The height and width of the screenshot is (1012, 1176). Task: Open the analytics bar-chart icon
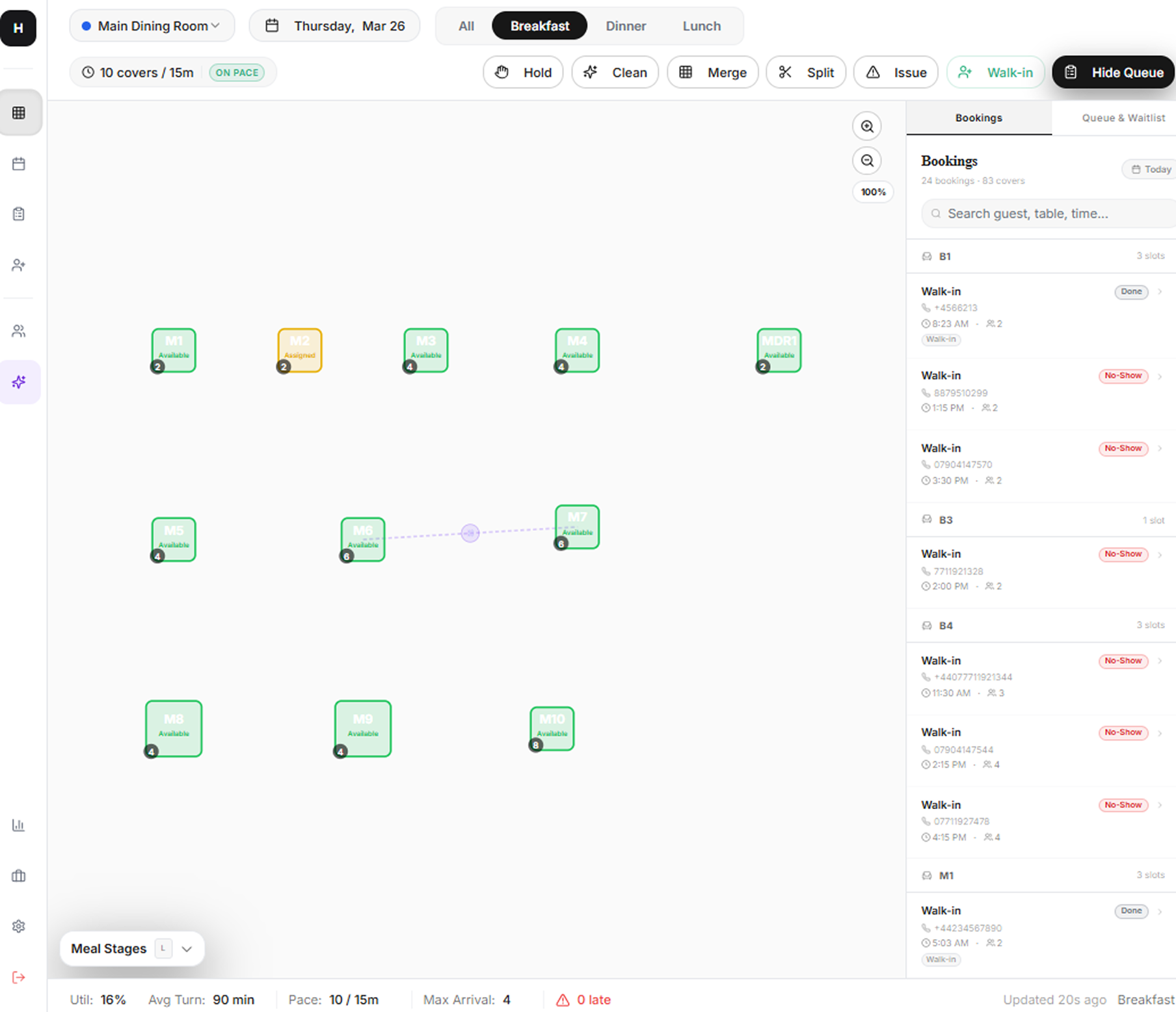pos(18,825)
